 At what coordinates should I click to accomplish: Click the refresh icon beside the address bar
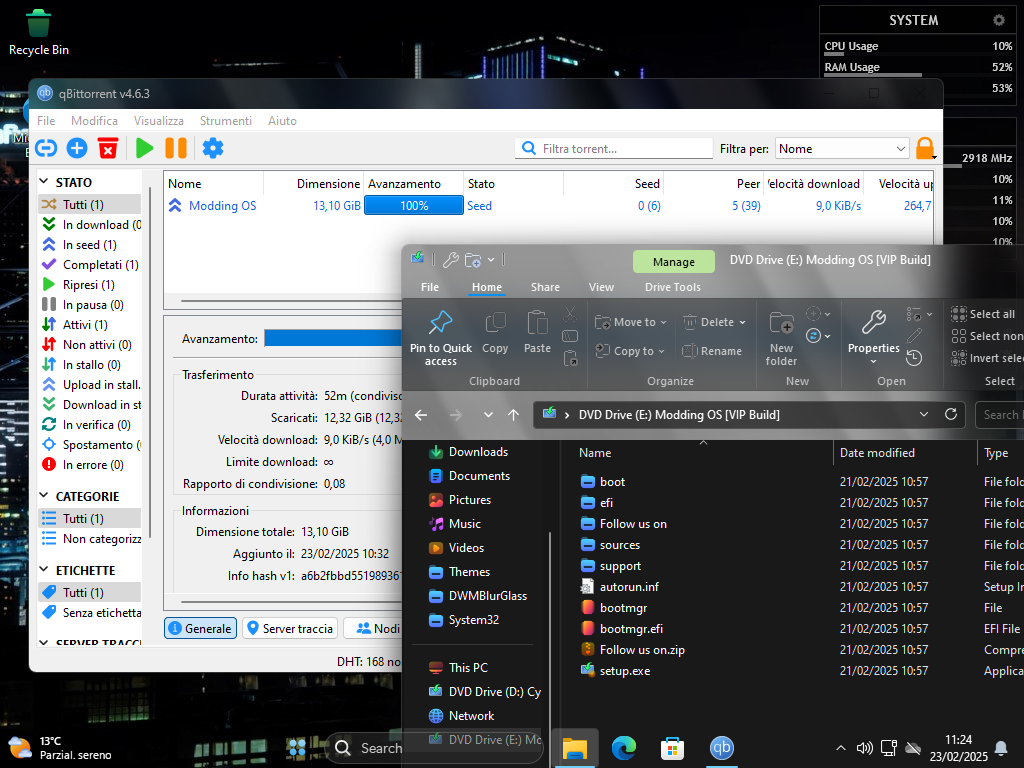[951, 414]
